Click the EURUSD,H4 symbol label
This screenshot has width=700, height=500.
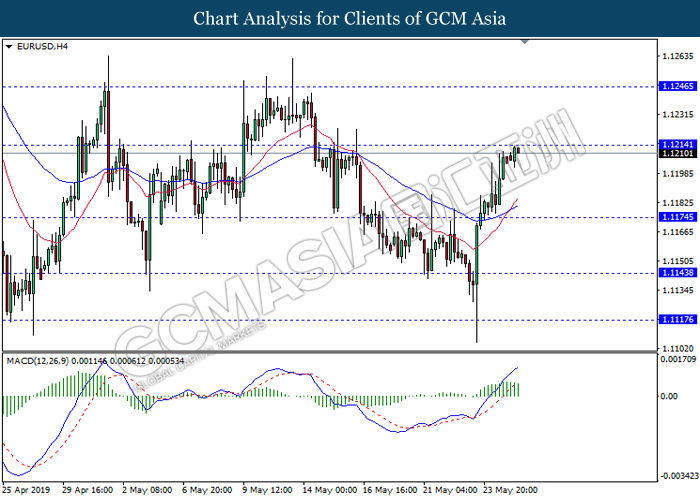pos(42,46)
